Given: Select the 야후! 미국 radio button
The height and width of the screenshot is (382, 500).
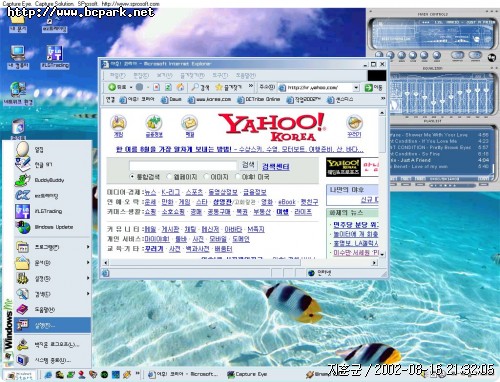Looking at the screenshot, I should (238, 176).
